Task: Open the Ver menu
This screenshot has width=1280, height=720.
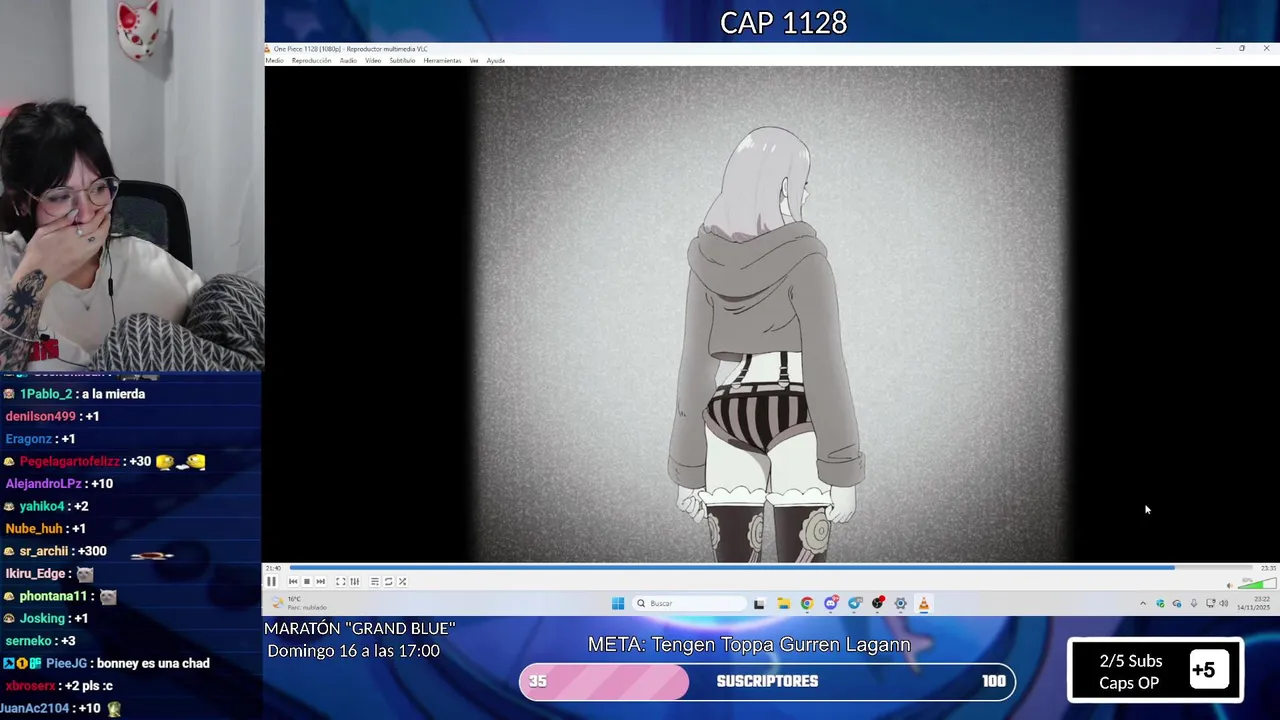Action: coord(474,61)
